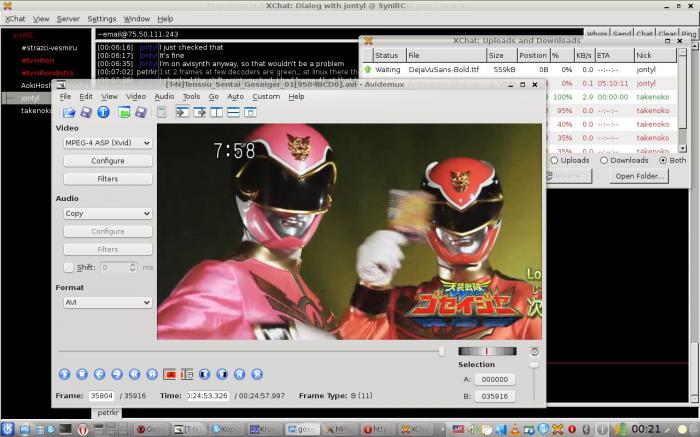This screenshot has width=700, height=437.
Task: Open the terminal icon in the taskbar
Action: click(x=66, y=429)
